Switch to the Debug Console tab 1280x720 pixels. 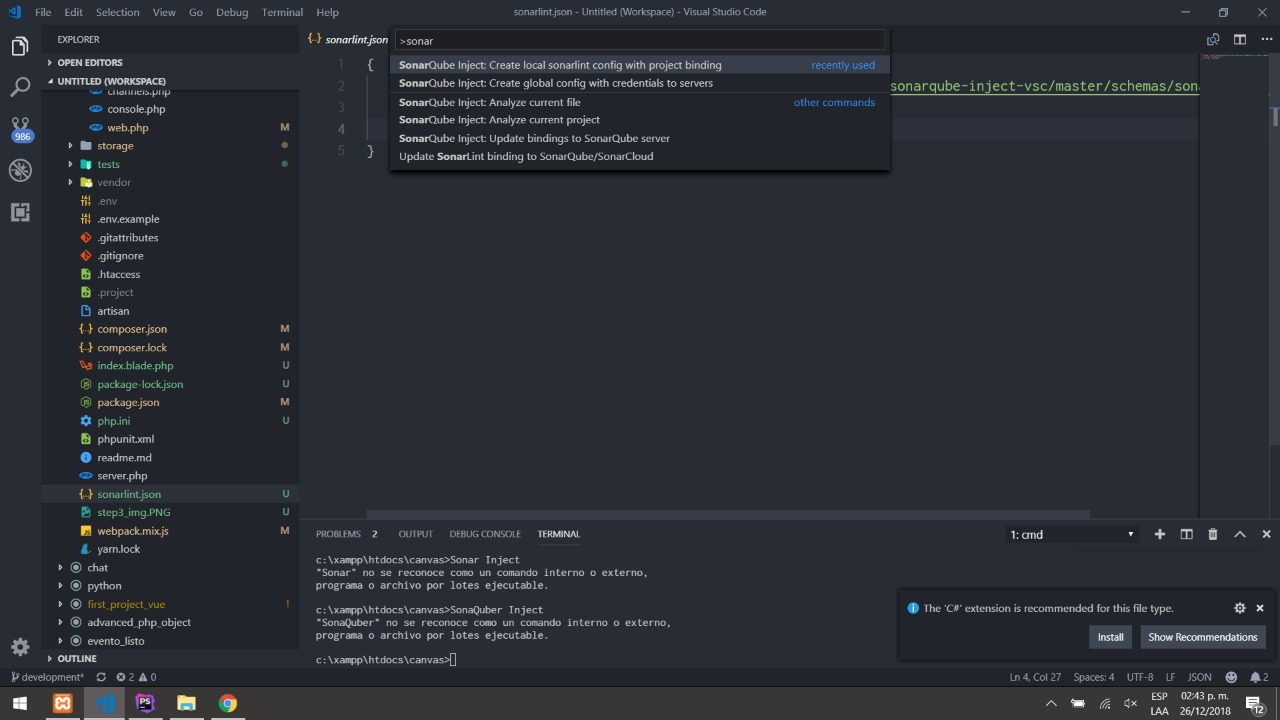click(485, 534)
